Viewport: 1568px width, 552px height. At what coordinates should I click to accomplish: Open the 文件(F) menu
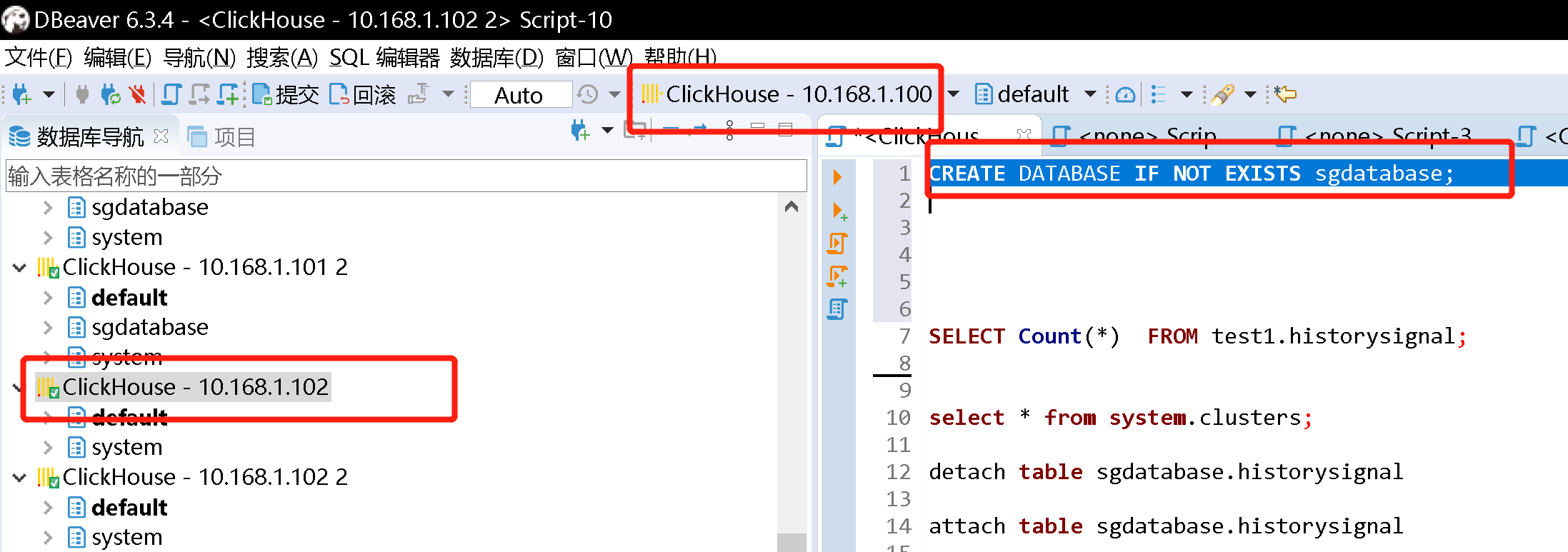pyautogui.click(x=39, y=57)
